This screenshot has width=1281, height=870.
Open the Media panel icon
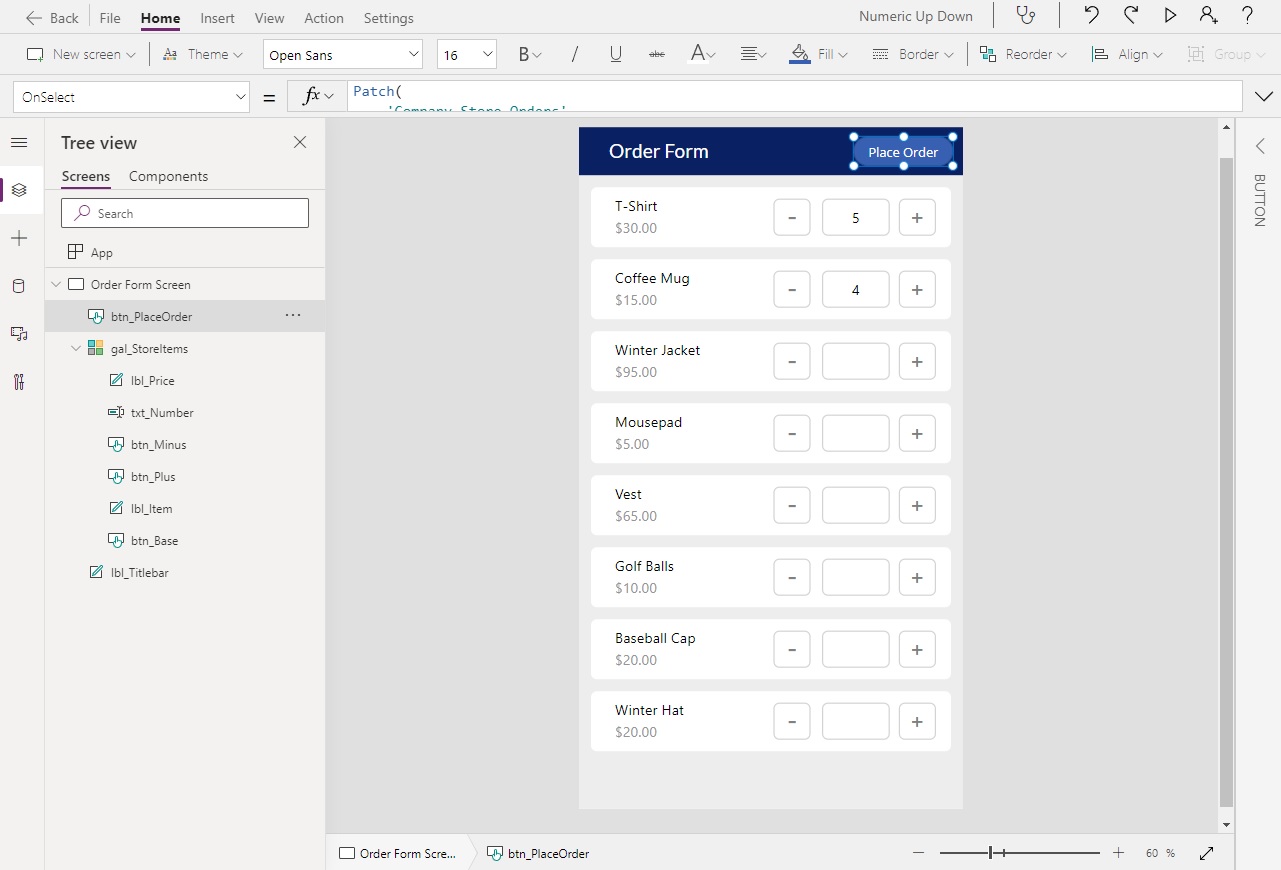coord(19,334)
